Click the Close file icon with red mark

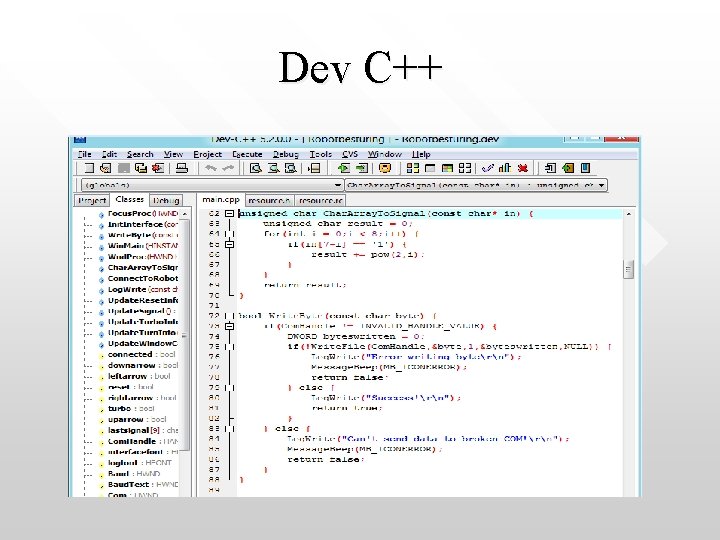tap(158, 168)
